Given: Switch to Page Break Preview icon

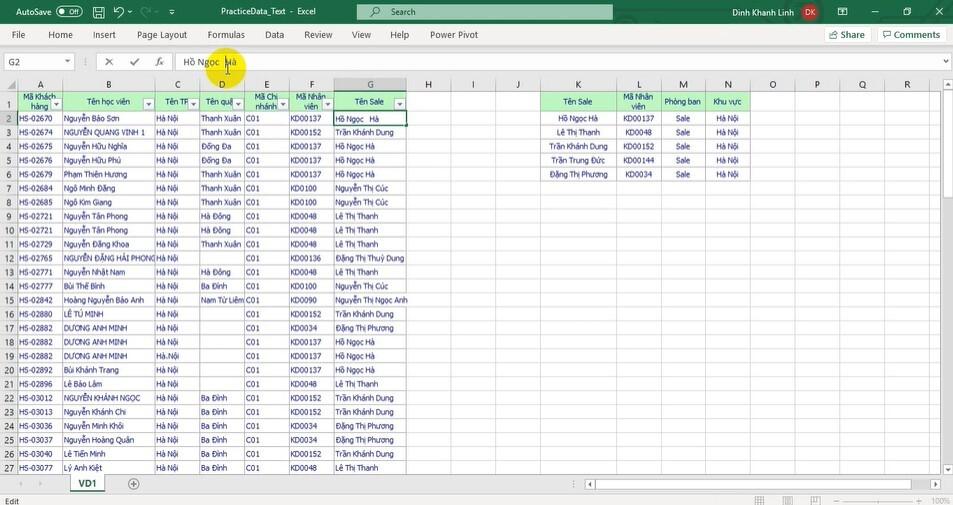Looking at the screenshot, I should click(816, 501).
